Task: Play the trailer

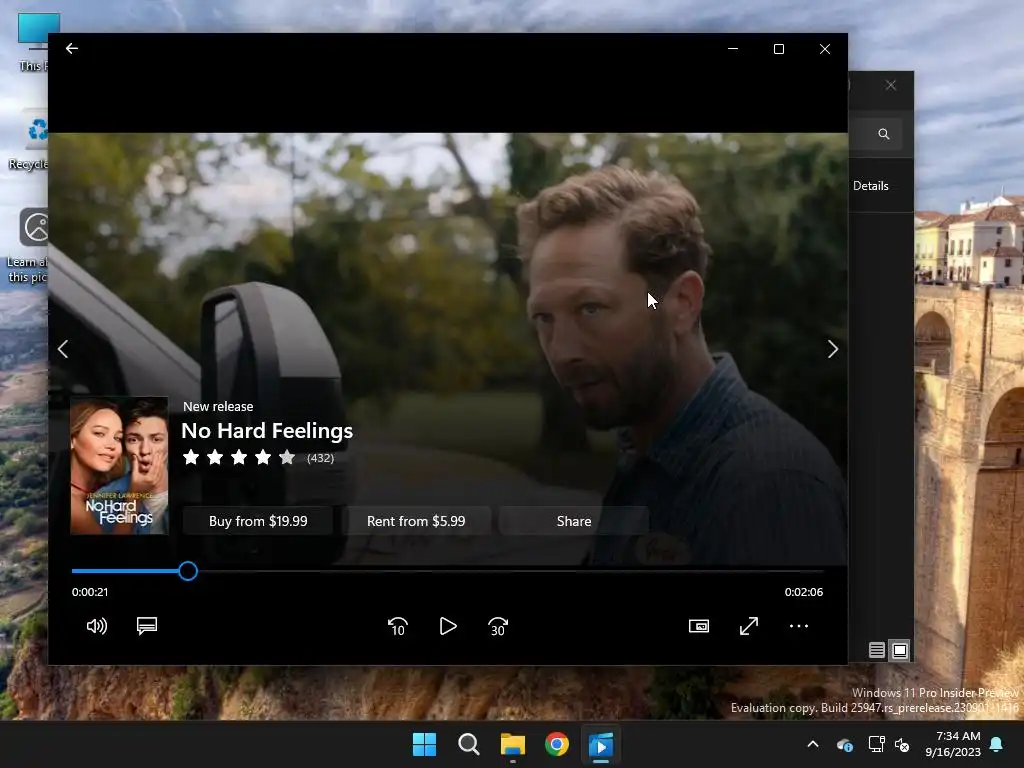Action: click(448, 626)
